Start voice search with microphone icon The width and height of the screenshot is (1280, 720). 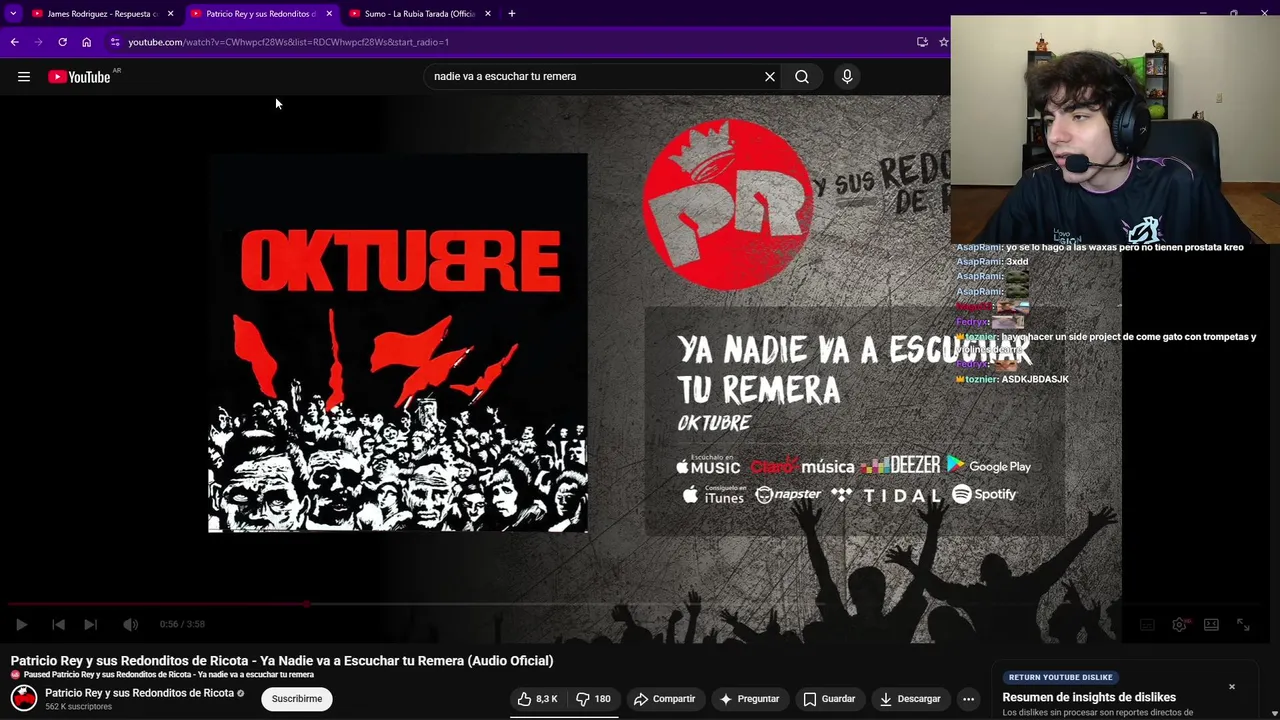(847, 76)
